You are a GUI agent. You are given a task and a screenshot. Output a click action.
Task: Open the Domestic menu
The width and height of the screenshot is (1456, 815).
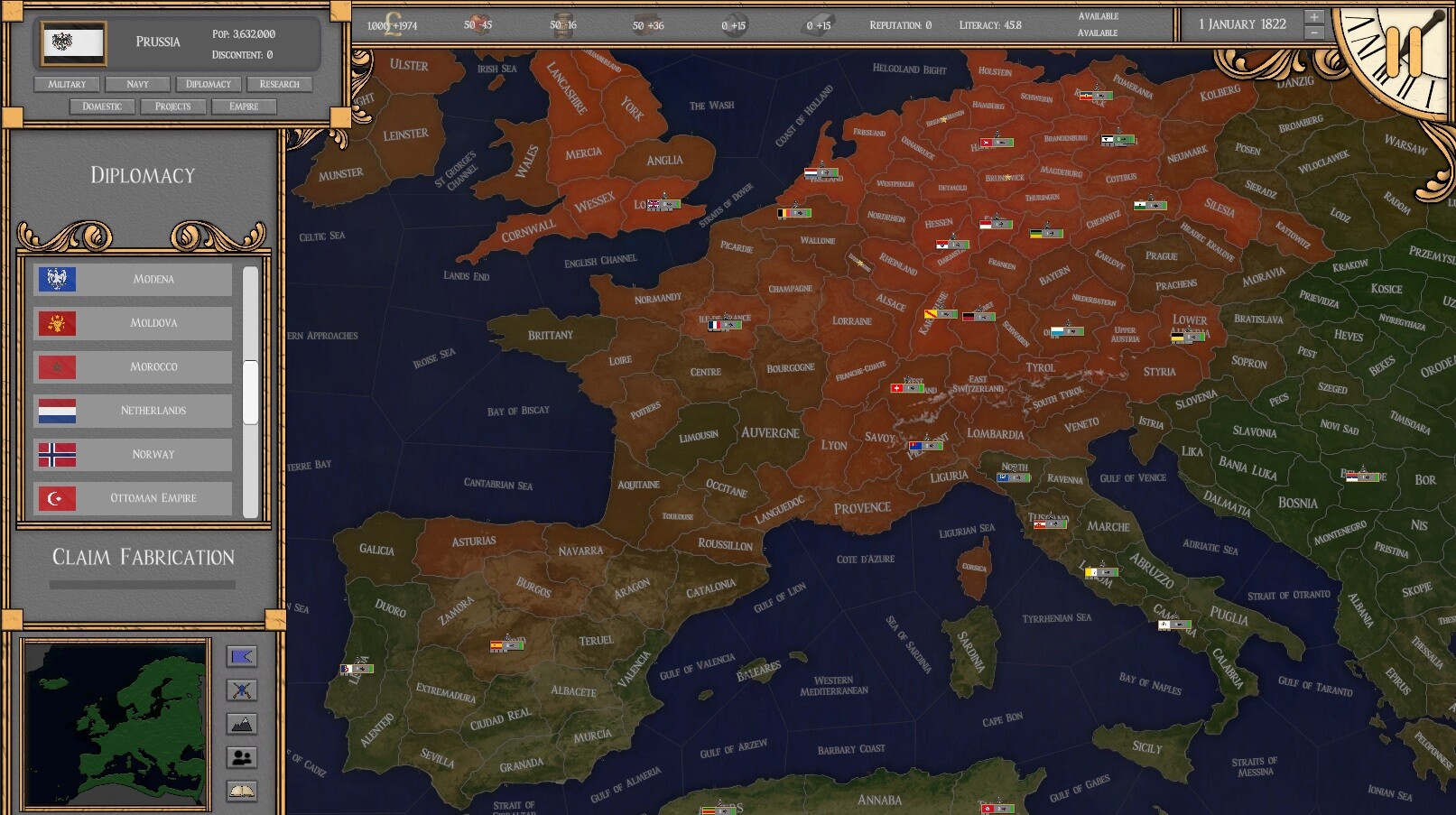pyautogui.click(x=102, y=107)
